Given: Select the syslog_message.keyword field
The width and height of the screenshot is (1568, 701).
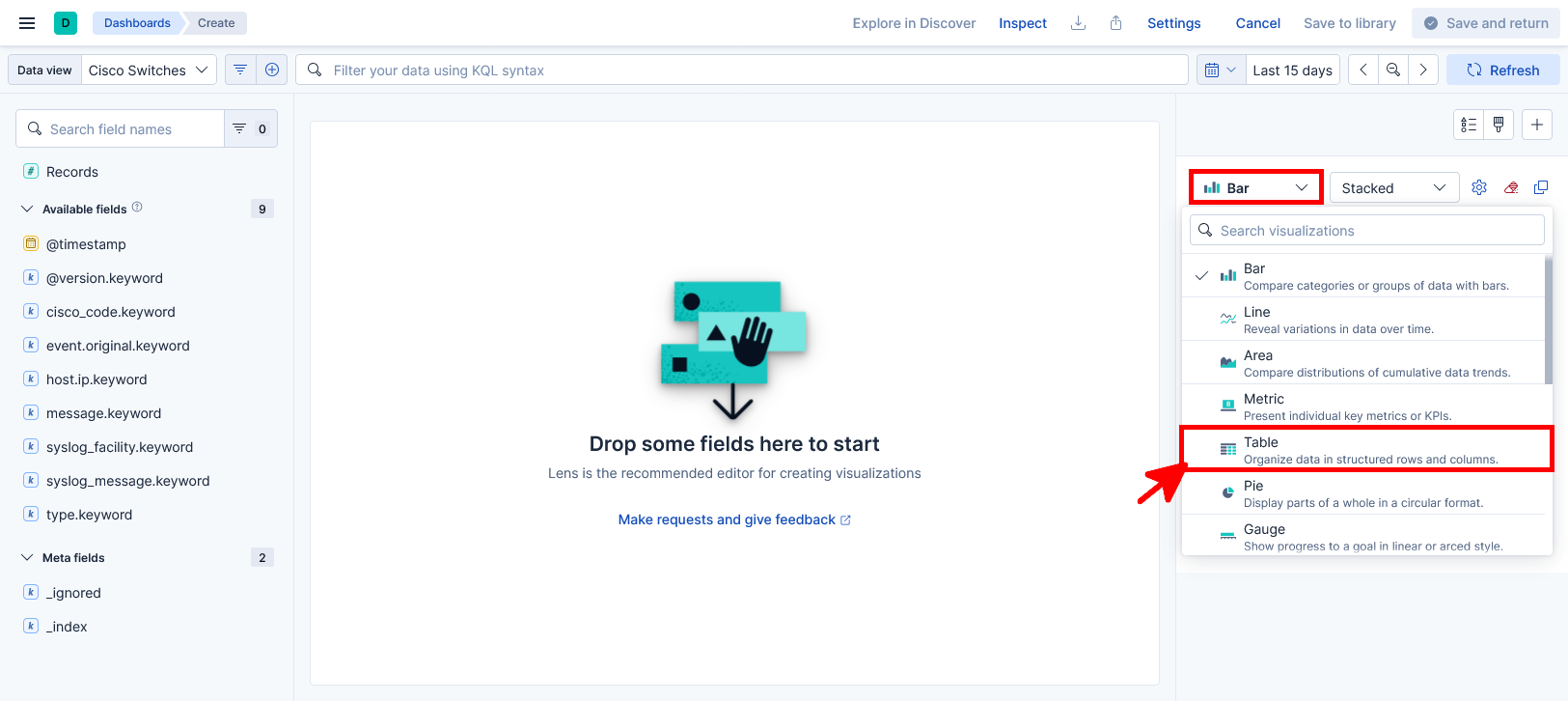Looking at the screenshot, I should coord(127,480).
